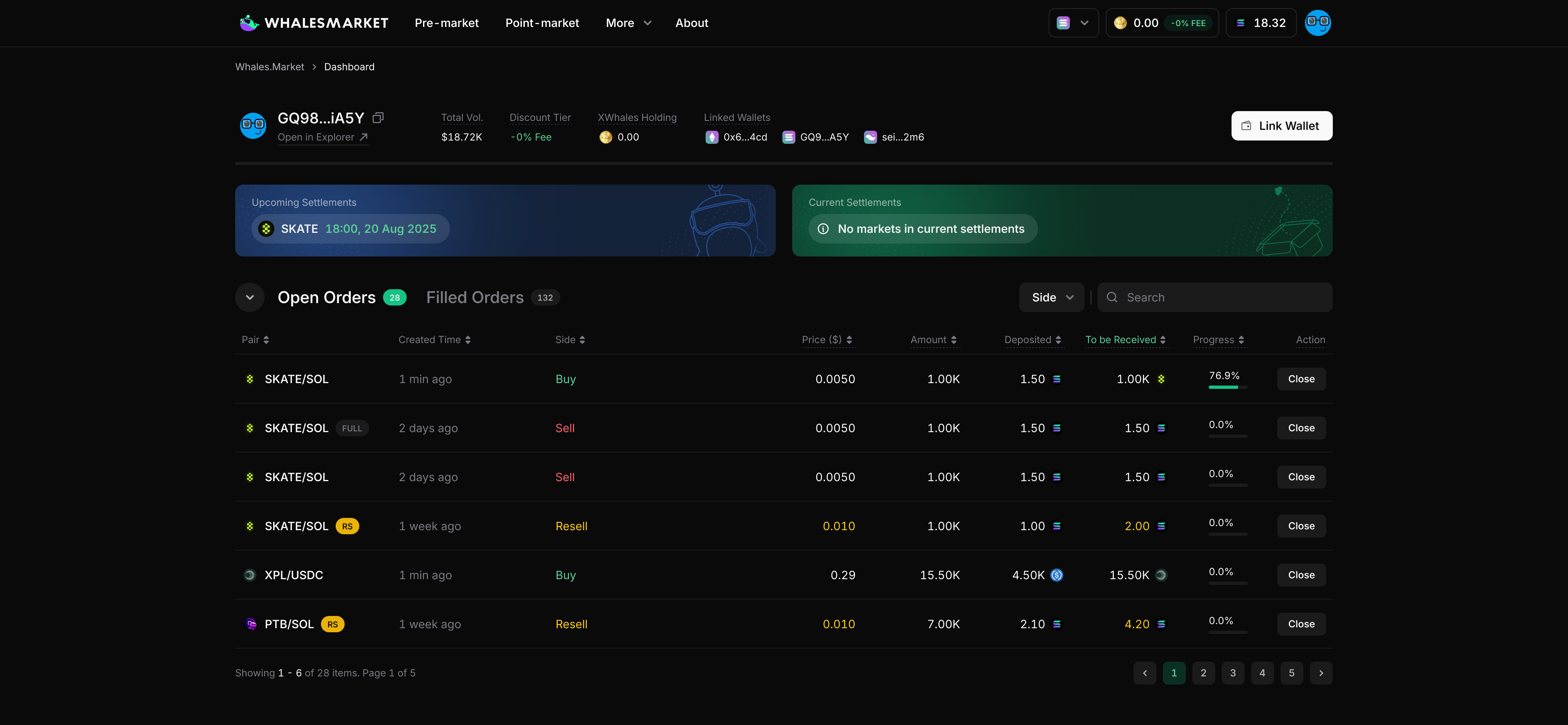Go to next page of orders
1568x725 pixels.
tap(1320, 673)
